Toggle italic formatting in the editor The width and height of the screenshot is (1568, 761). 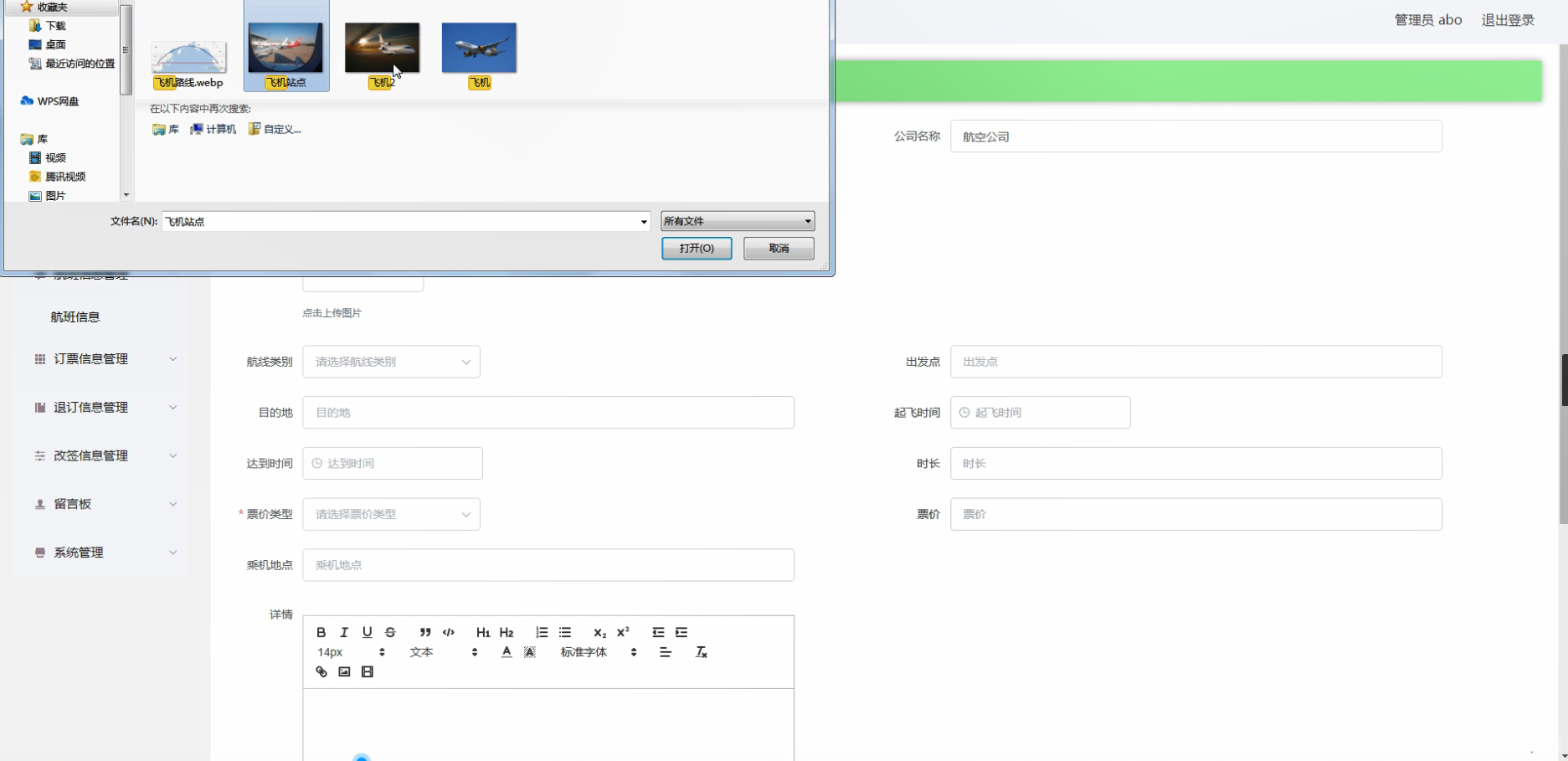click(x=344, y=632)
